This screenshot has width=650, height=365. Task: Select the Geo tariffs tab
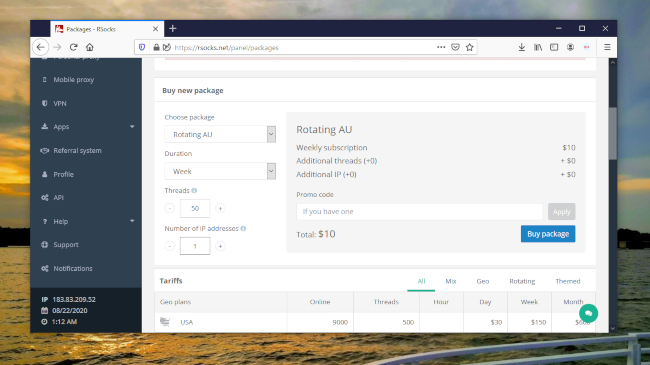483,281
